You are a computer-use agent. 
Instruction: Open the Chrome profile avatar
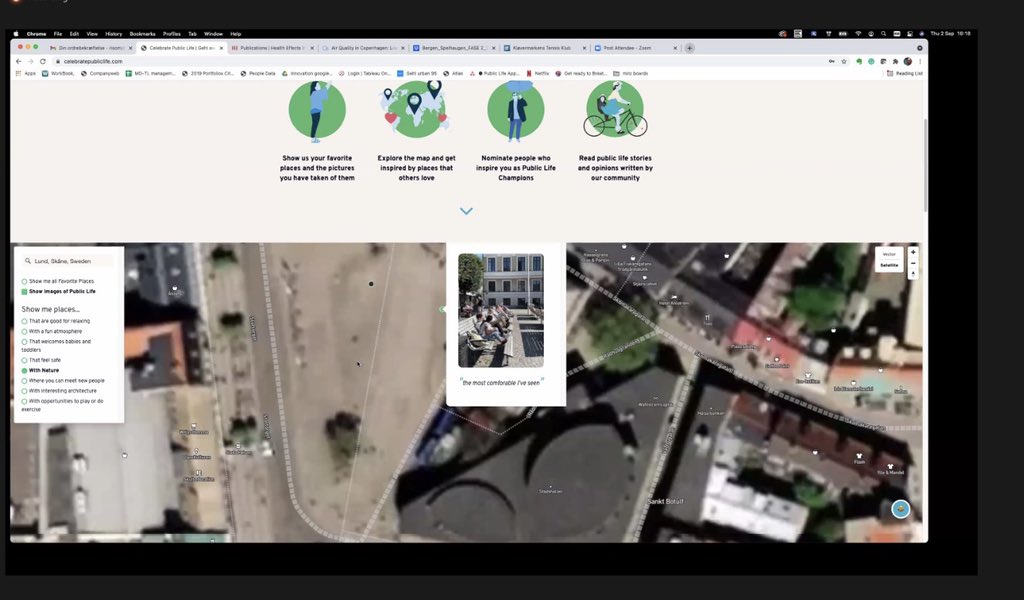[908, 61]
